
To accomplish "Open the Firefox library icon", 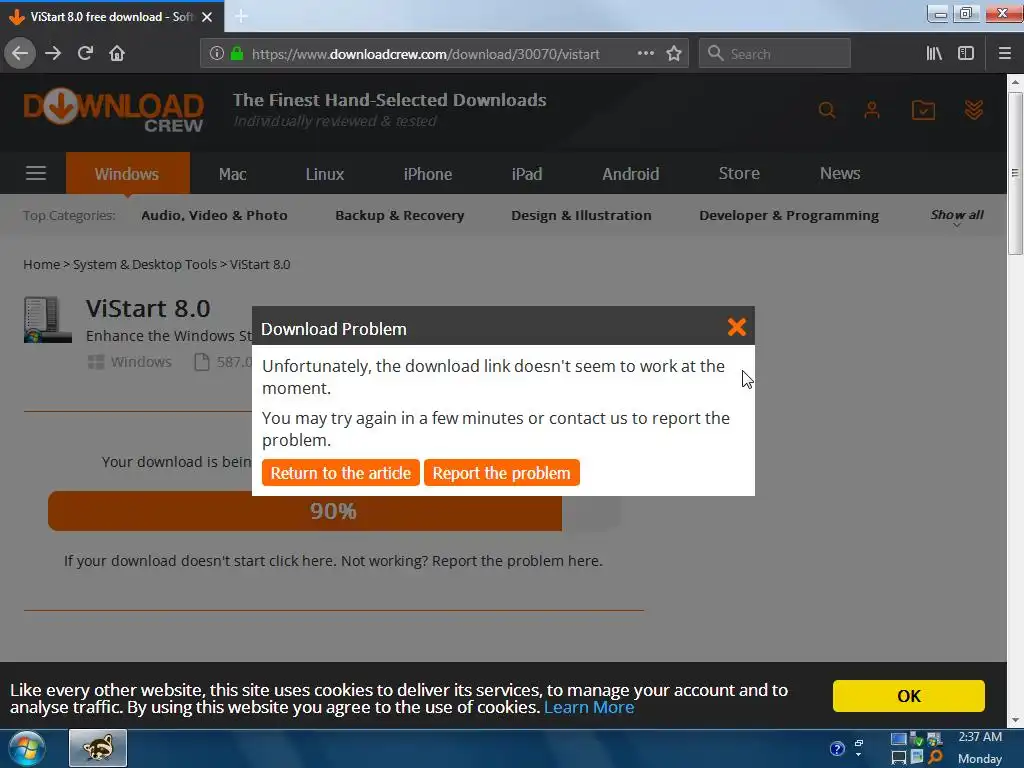I will coord(934,54).
